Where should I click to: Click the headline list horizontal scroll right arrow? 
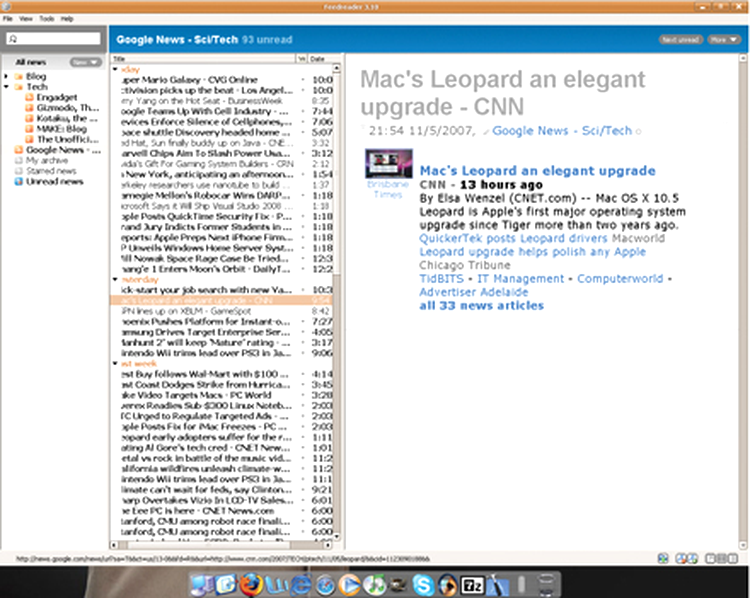(x=328, y=544)
